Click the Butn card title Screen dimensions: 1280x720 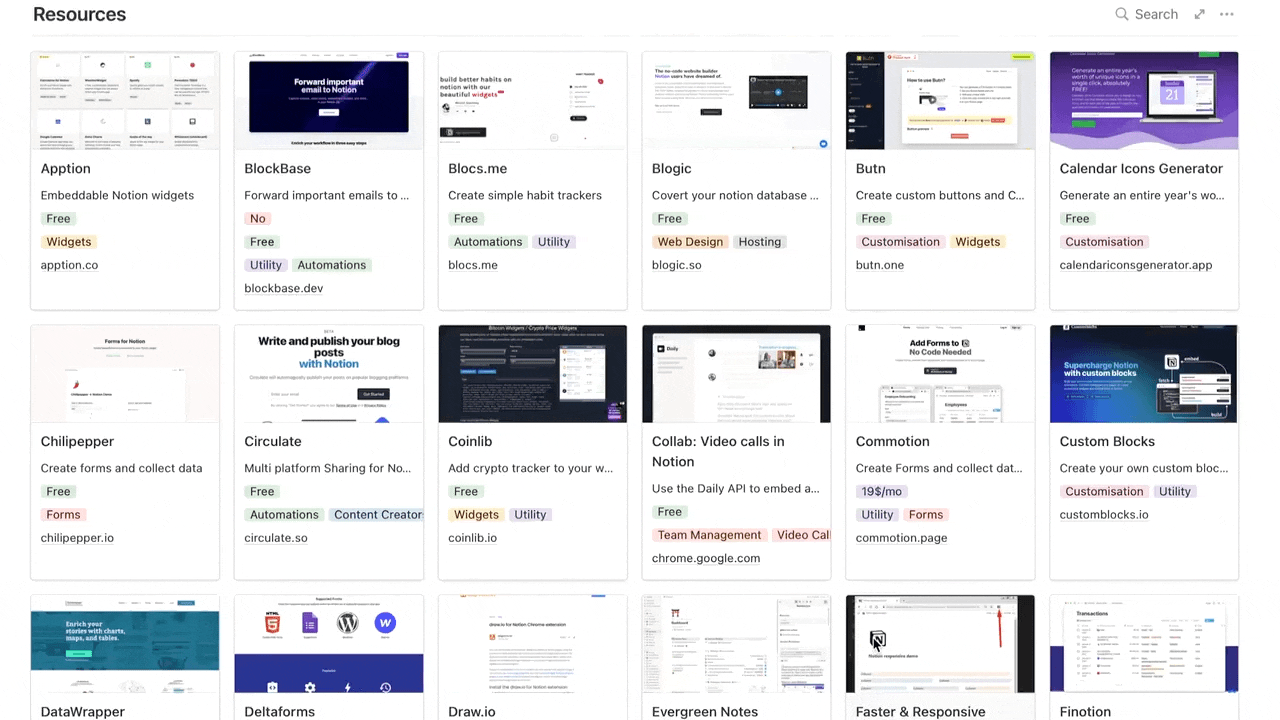(871, 169)
